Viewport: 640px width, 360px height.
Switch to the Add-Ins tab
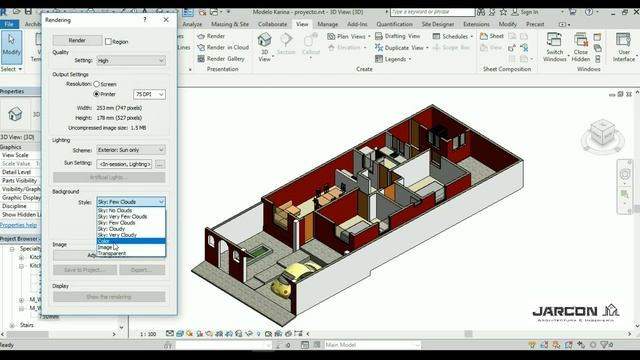coord(357,24)
